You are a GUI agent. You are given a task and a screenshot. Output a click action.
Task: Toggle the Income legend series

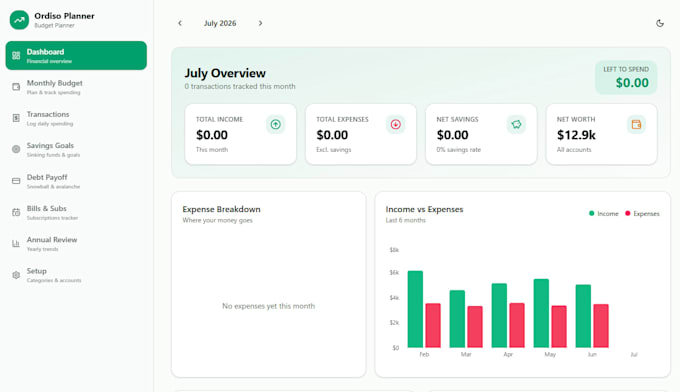pyautogui.click(x=604, y=213)
